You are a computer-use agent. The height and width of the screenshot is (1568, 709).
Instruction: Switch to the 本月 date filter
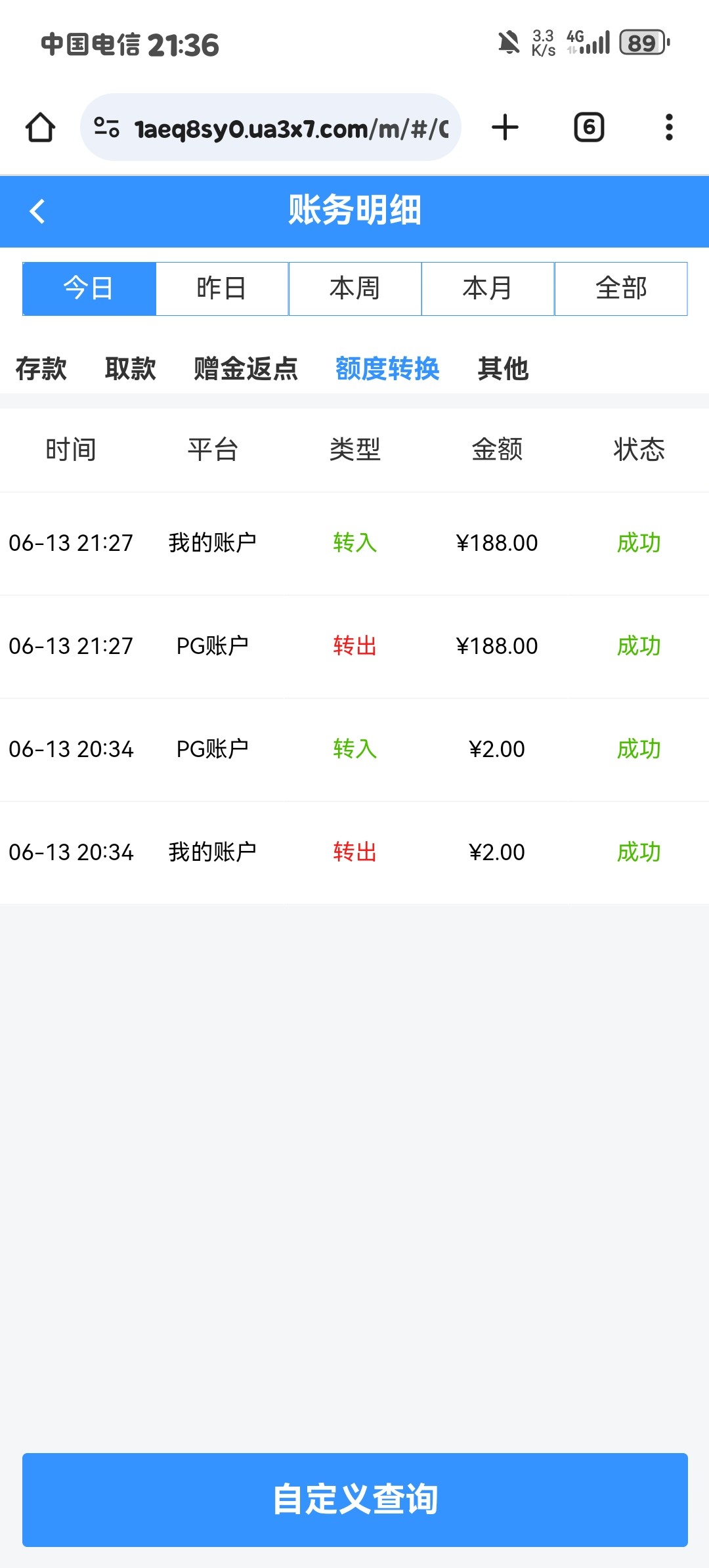488,289
